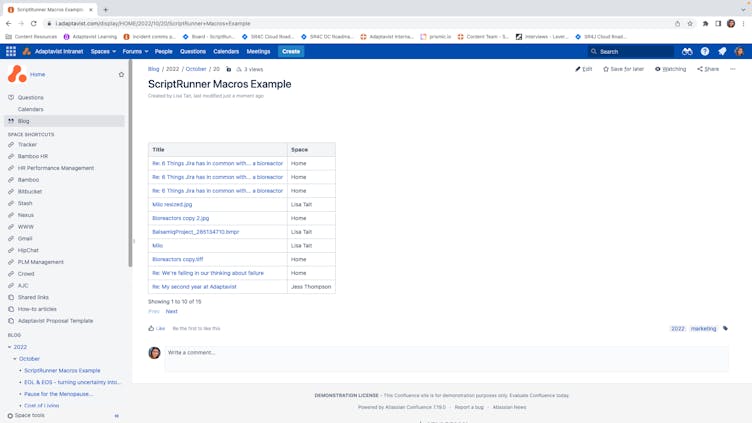Open Re: We're failing in our thinking link
Viewport: 752px width, 423px height.
pos(208,273)
